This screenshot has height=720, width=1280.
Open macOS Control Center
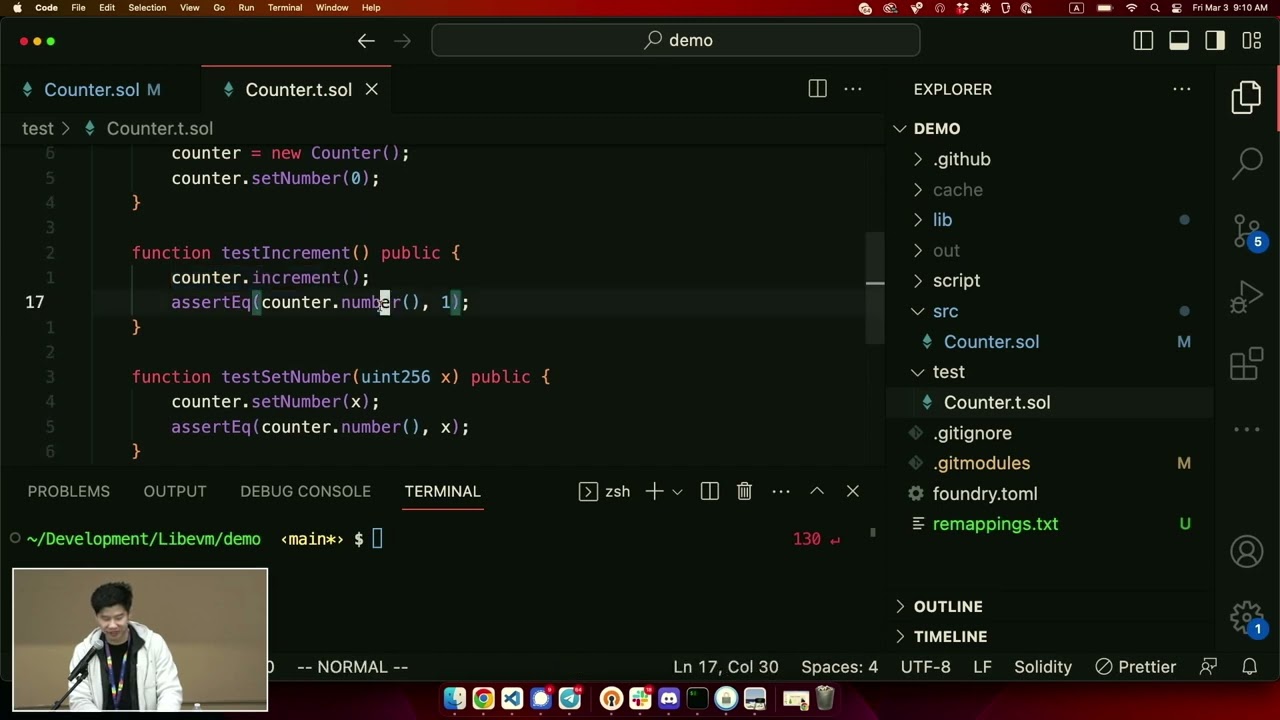pos(1177,8)
